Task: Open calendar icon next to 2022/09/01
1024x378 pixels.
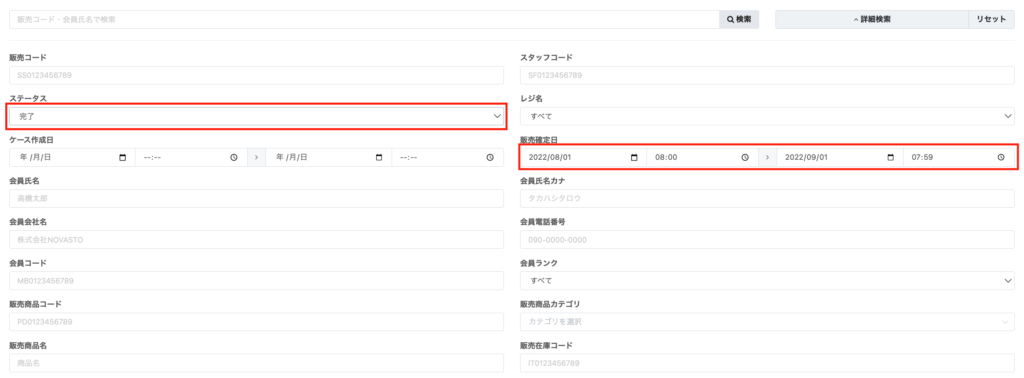Action: [890, 157]
